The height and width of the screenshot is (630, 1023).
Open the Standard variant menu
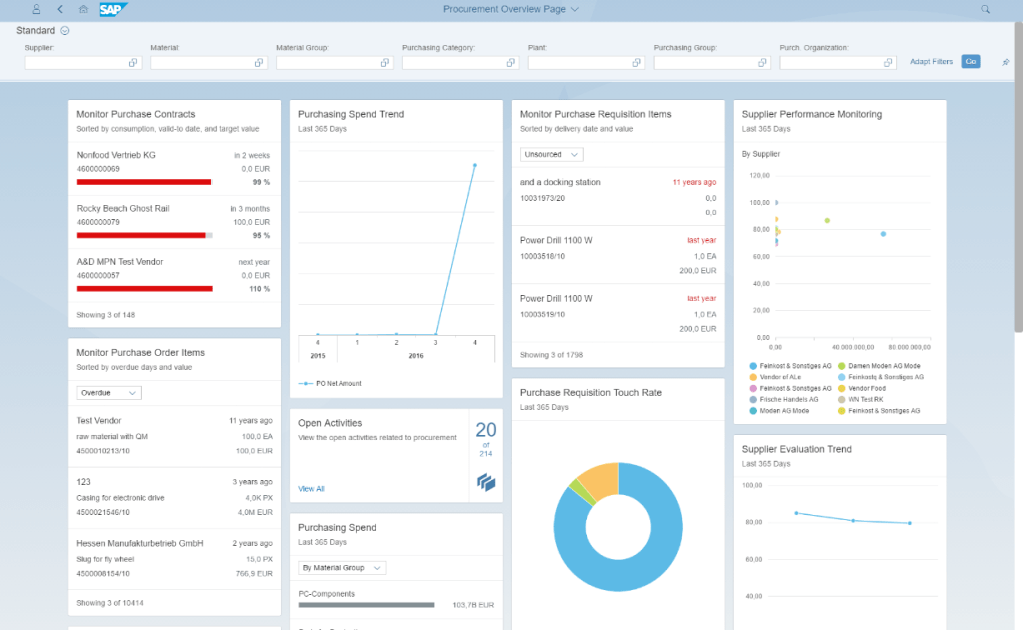point(64,31)
